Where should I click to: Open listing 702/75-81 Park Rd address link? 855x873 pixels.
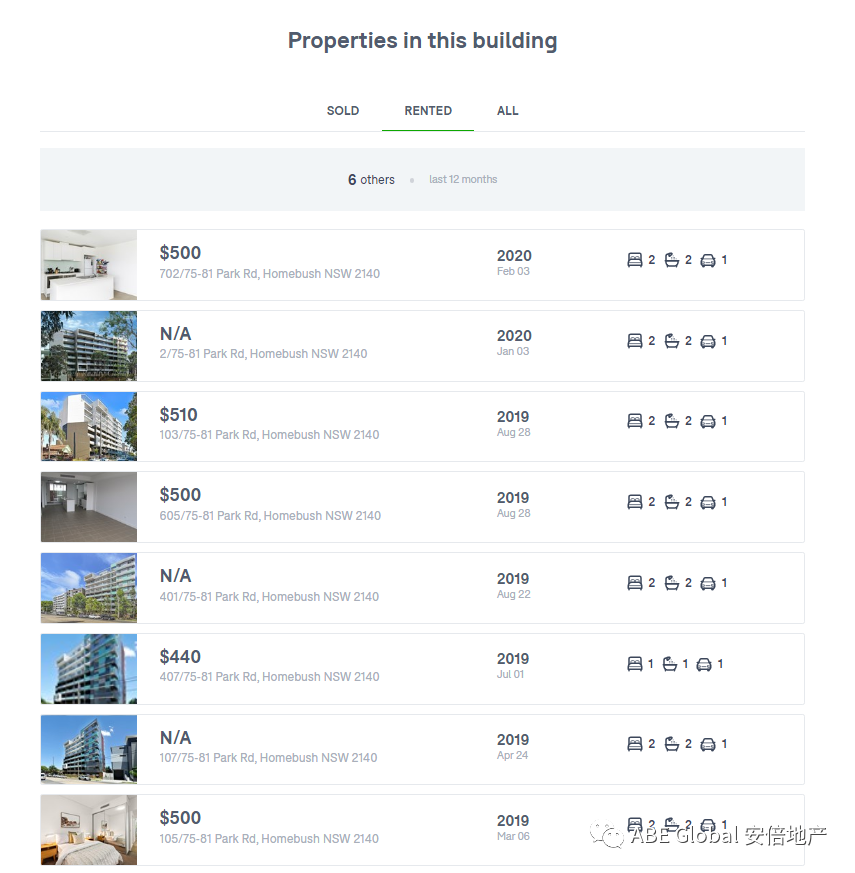pyautogui.click(x=269, y=274)
